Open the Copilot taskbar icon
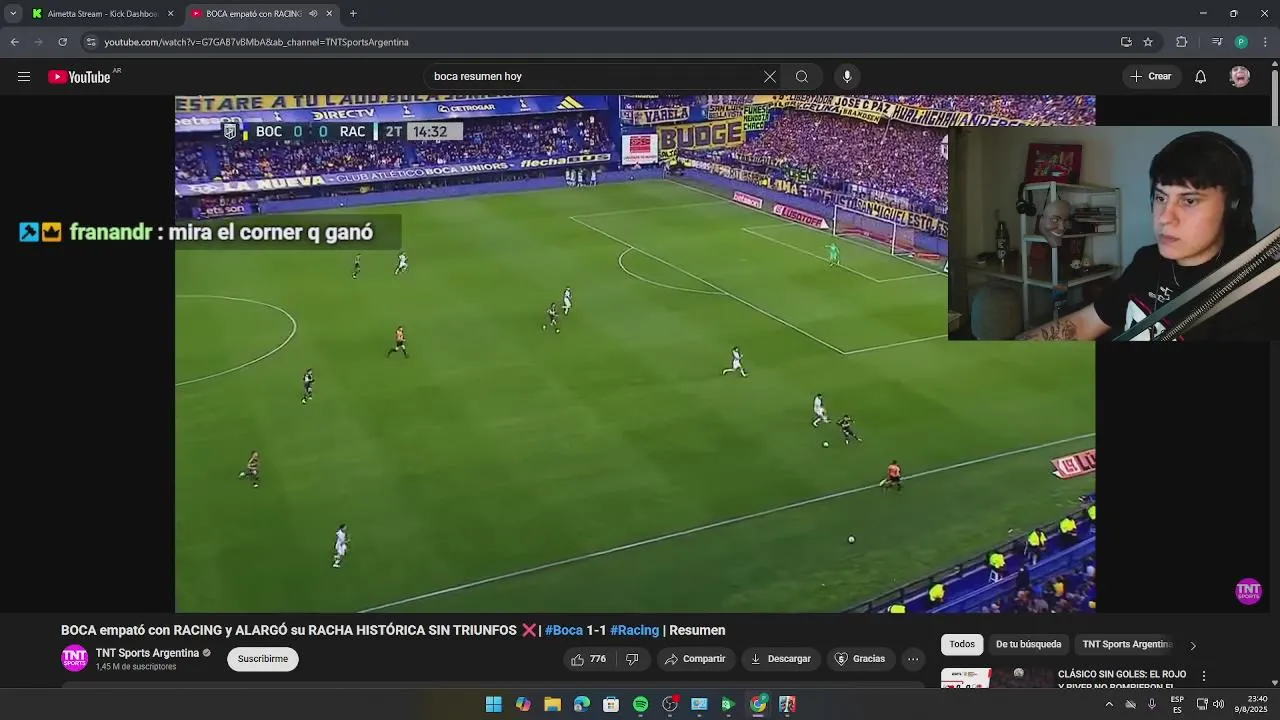 tap(523, 704)
